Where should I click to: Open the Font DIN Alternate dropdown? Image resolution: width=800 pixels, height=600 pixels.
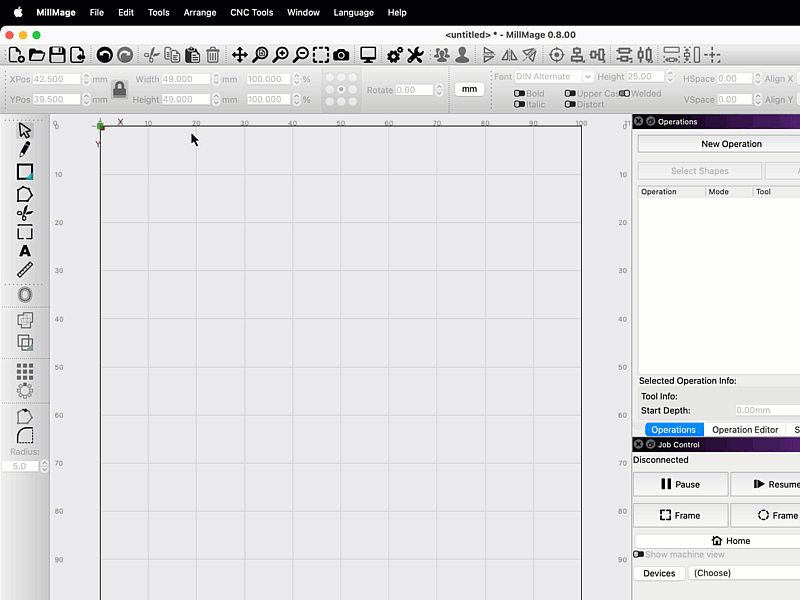[x=554, y=77]
